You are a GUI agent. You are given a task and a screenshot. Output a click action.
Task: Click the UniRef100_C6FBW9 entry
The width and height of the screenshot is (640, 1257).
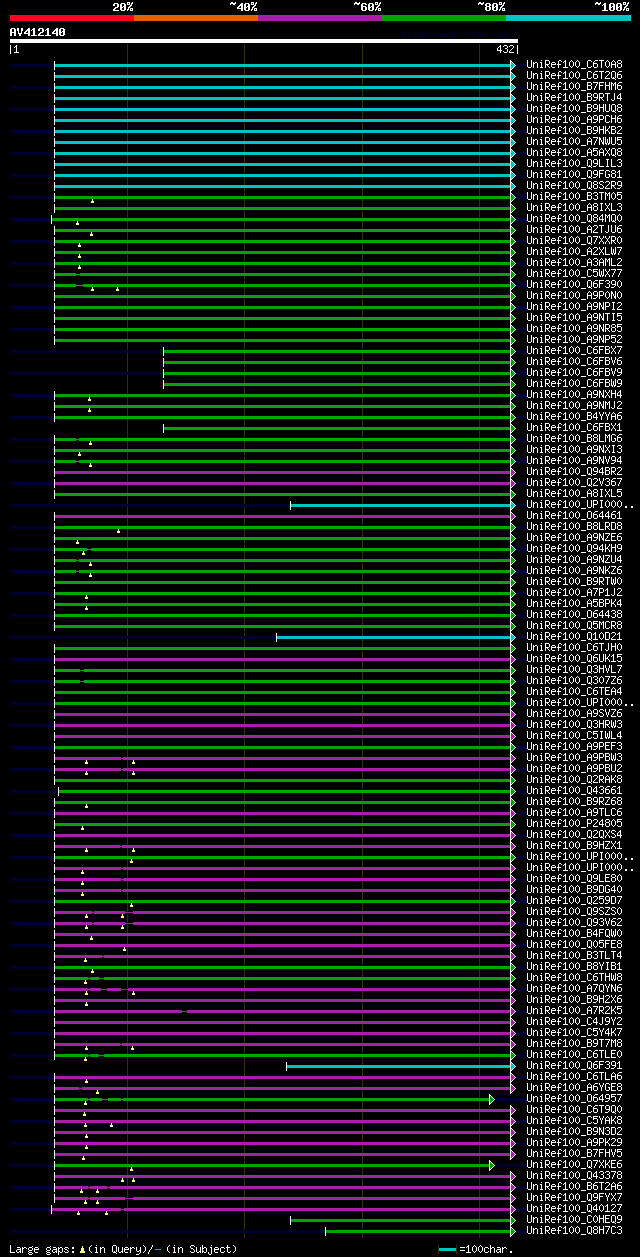click(574, 383)
